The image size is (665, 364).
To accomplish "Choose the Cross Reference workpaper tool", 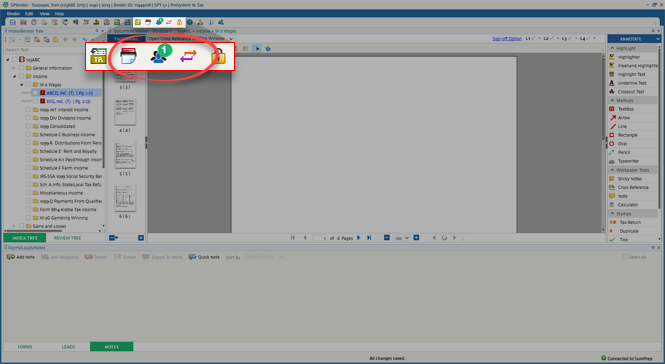I will point(629,188).
